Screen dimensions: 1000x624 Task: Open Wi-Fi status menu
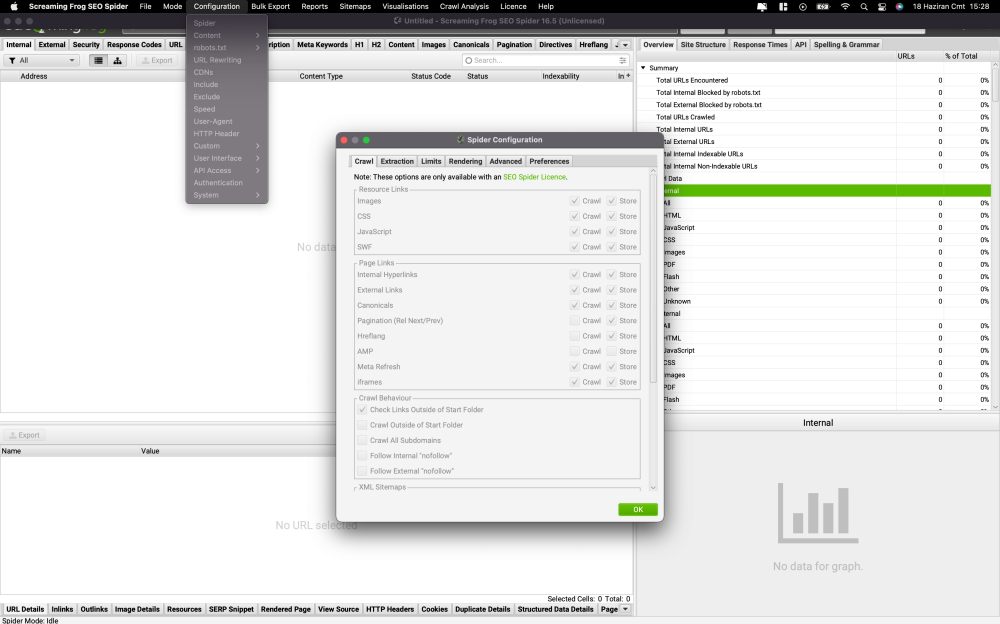[x=845, y=6]
